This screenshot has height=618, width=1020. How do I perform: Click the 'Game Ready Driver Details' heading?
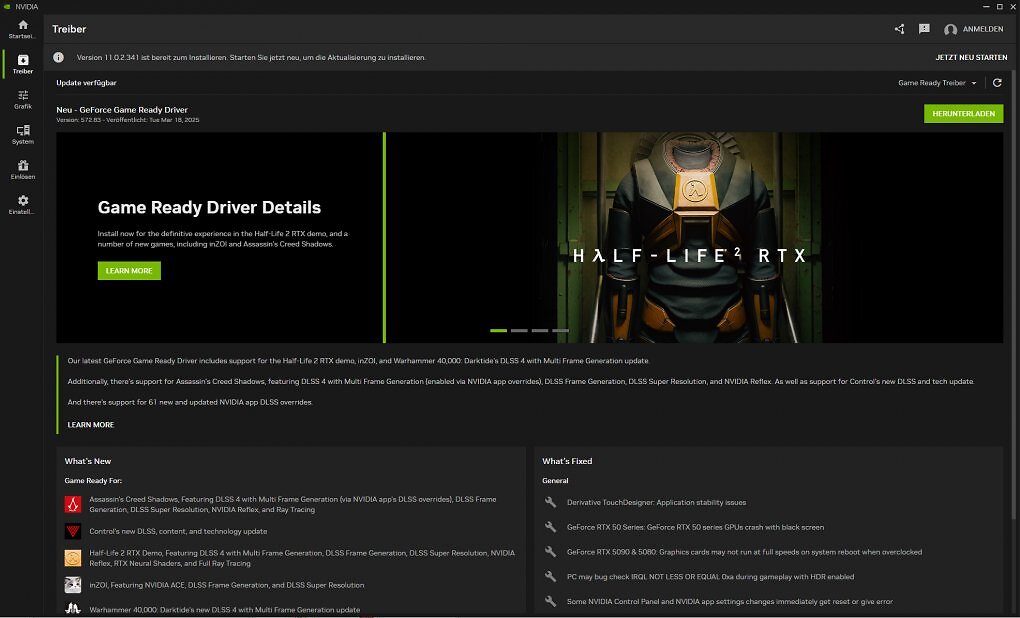click(x=209, y=208)
